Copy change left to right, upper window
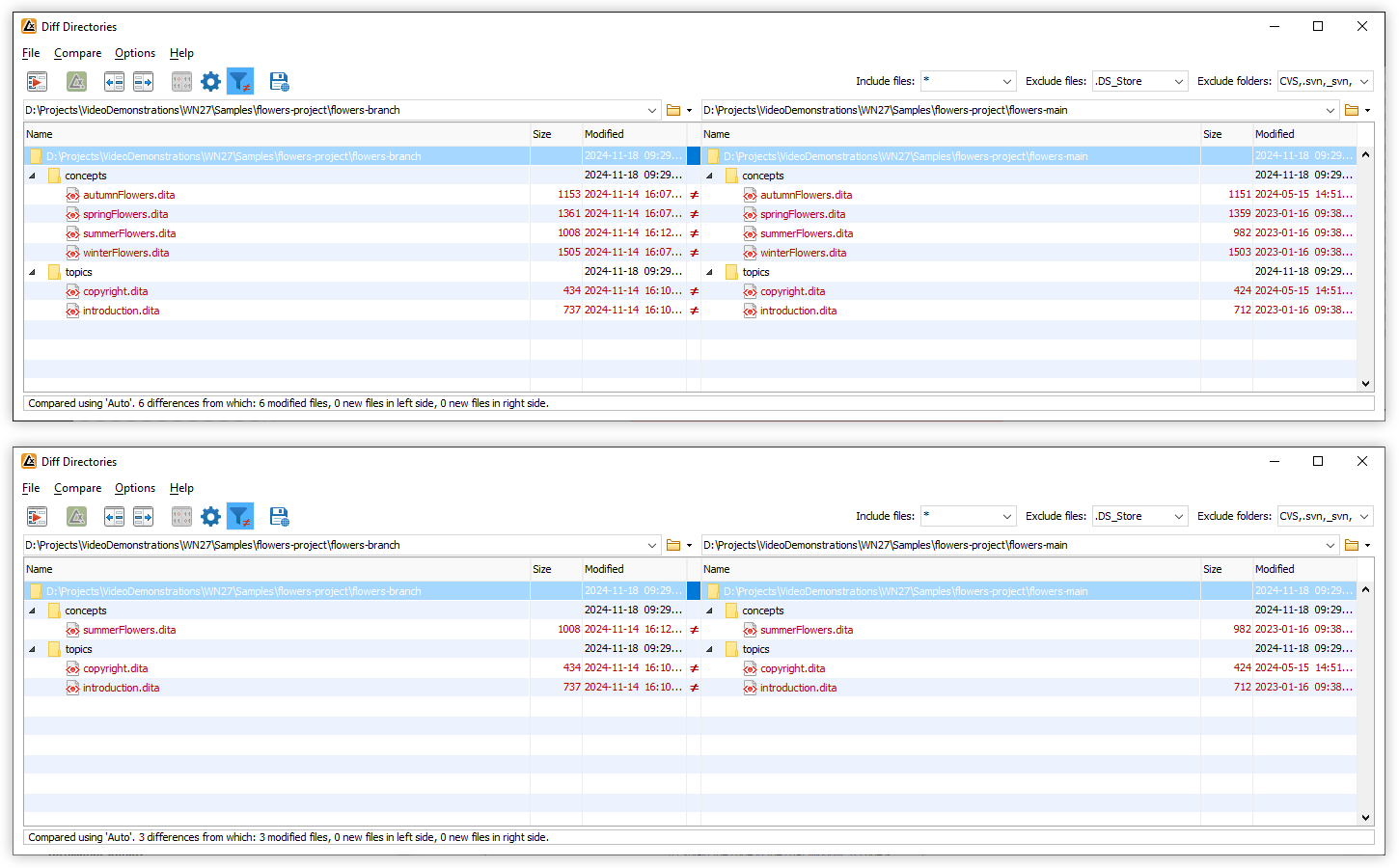The width and height of the screenshot is (1399, 868). pyautogui.click(x=143, y=82)
